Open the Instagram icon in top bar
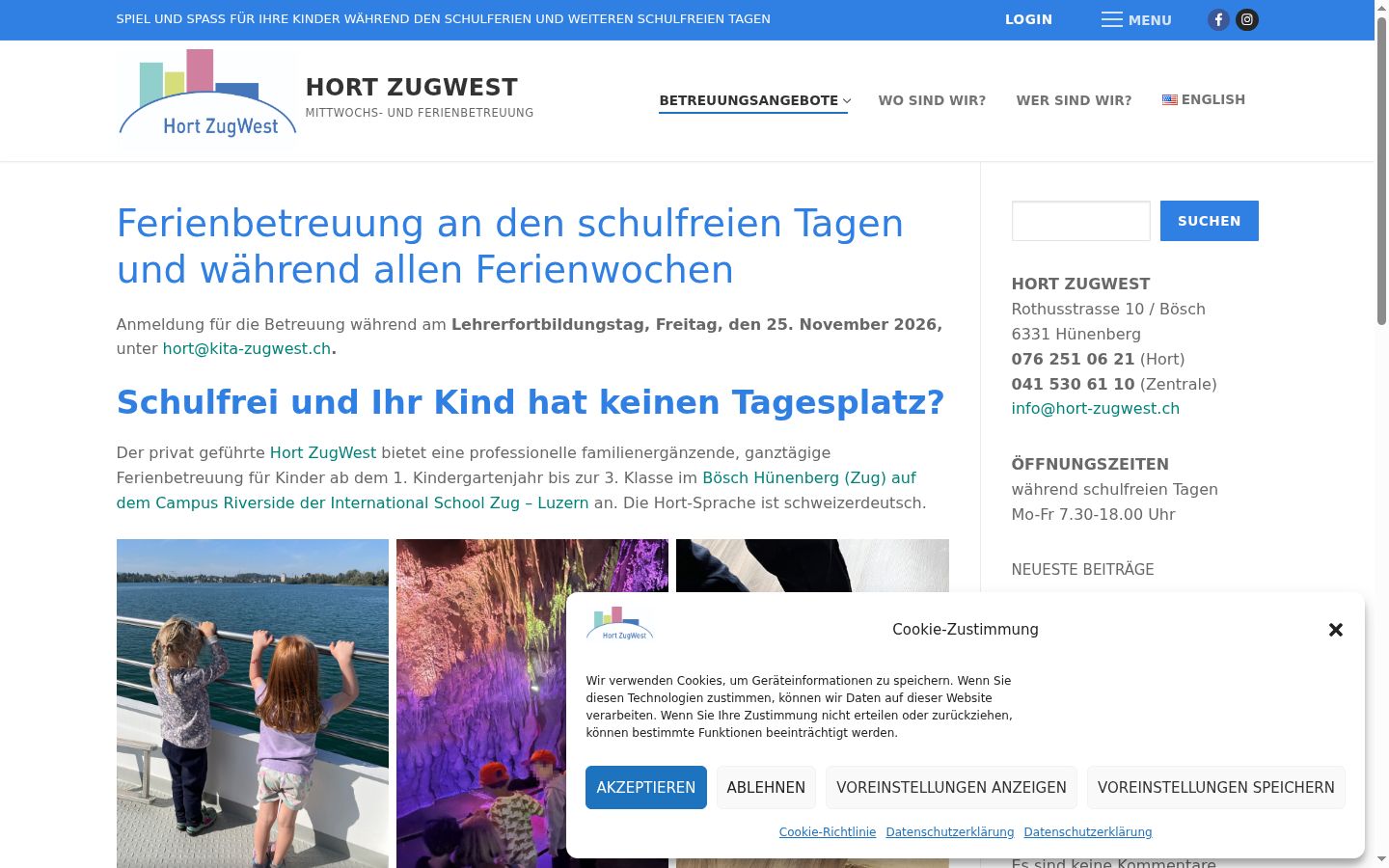Viewport: 1389px width, 868px height. pyautogui.click(x=1247, y=19)
